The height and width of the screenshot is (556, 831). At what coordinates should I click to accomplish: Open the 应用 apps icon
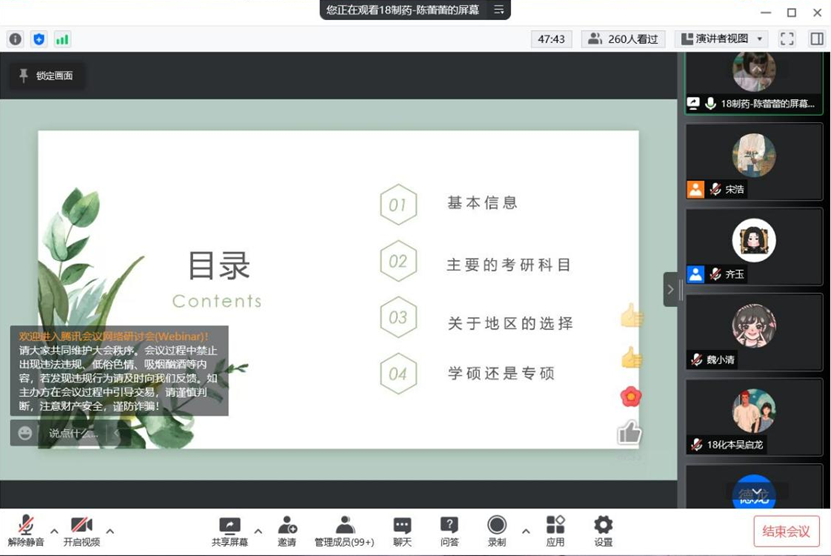coord(555,530)
